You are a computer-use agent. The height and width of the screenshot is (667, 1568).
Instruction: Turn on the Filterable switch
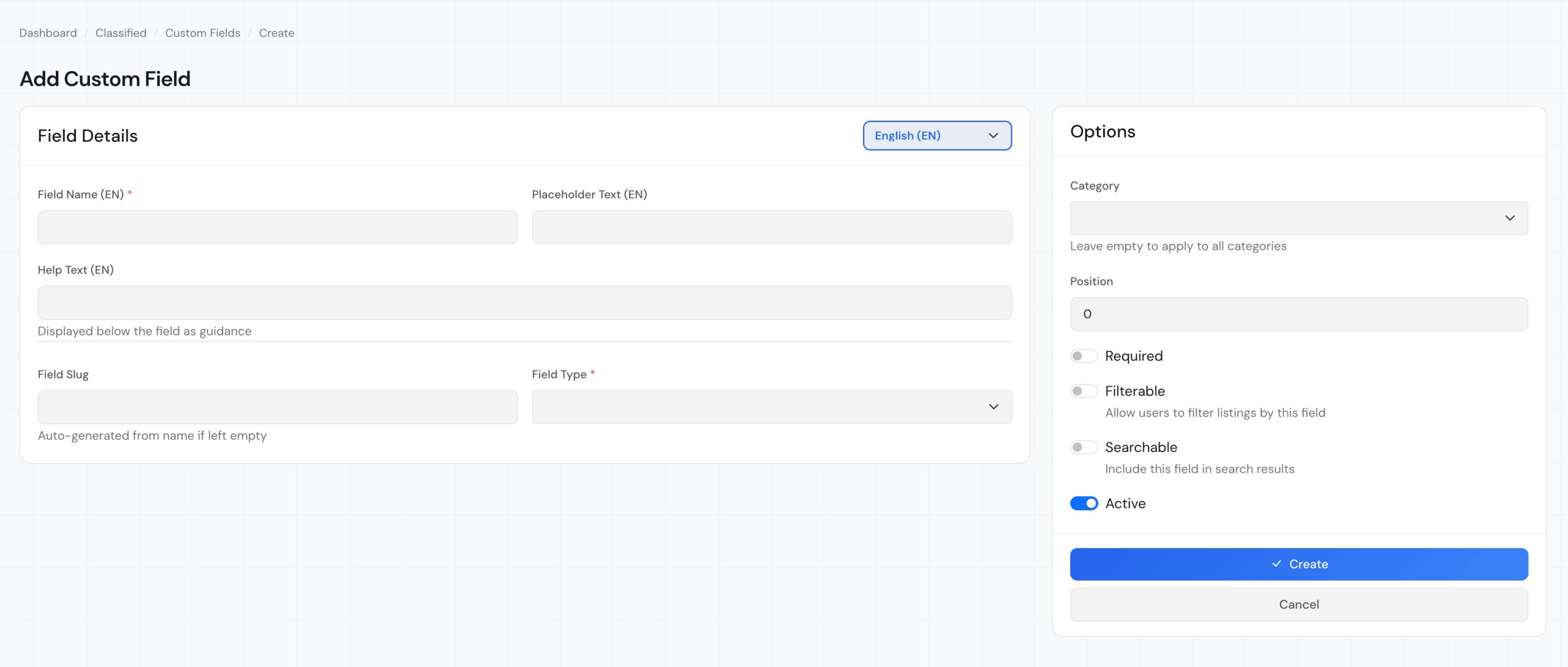coord(1084,391)
